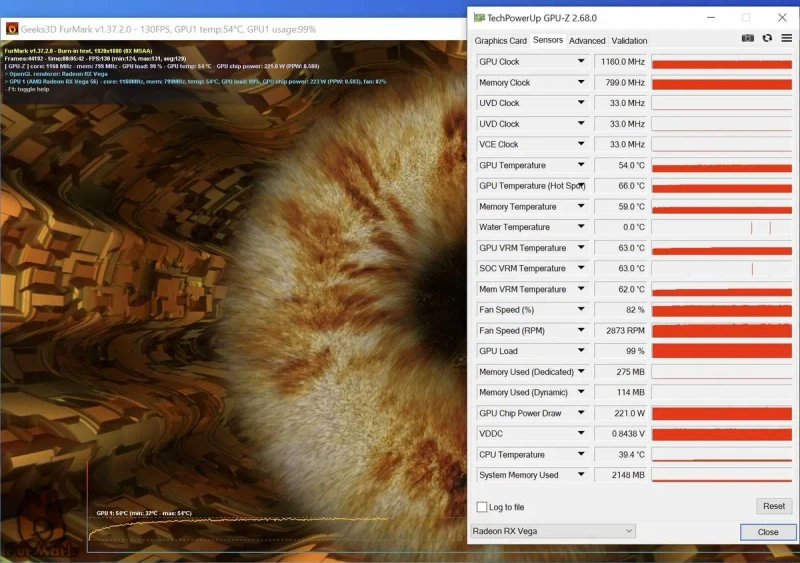Click the 221.0 W power draw value

coord(621,413)
